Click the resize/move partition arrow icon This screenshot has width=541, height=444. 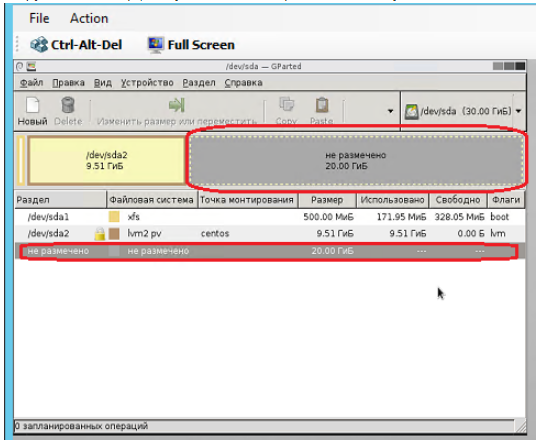click(177, 105)
